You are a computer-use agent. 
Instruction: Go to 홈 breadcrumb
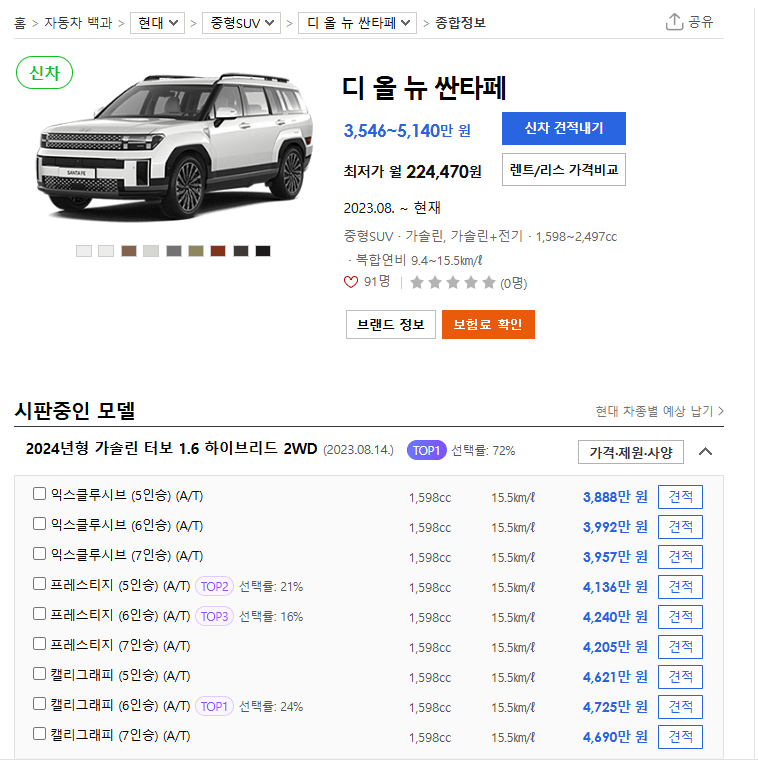coord(19,23)
